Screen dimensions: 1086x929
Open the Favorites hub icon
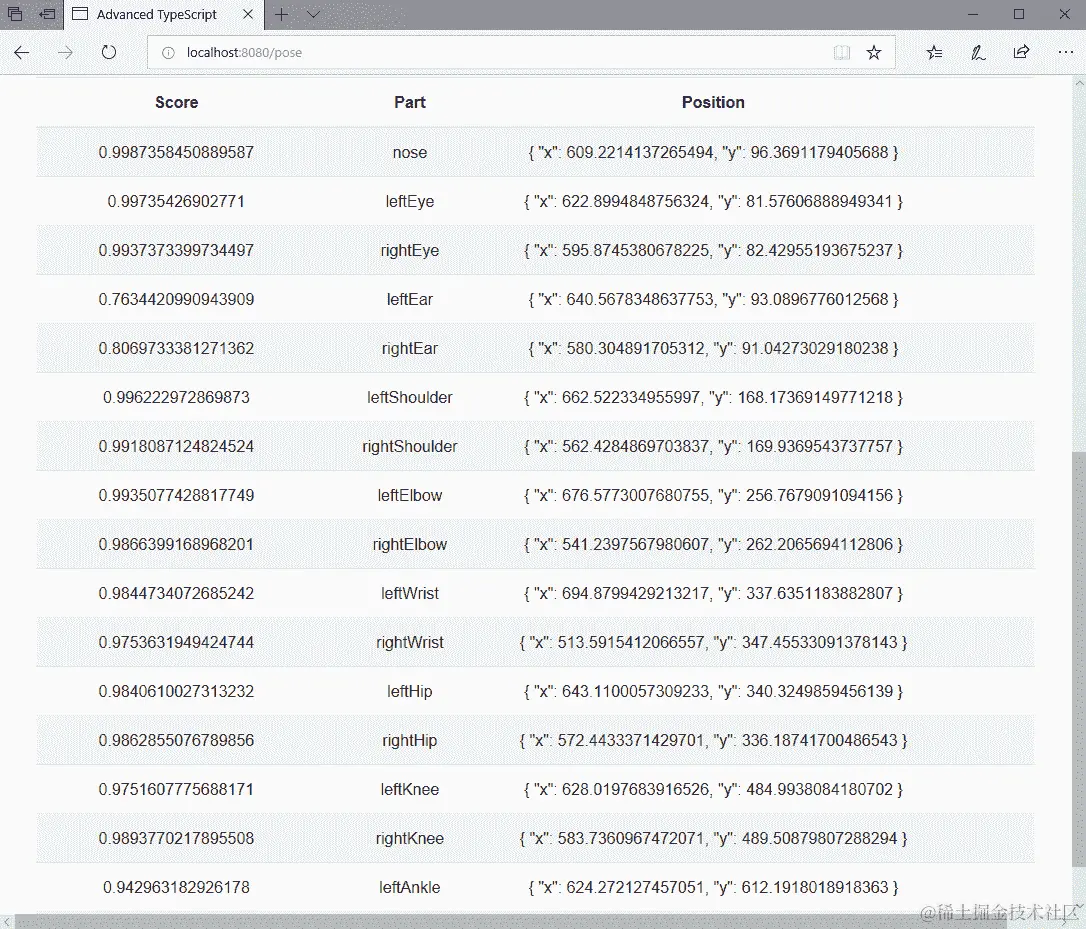934,53
